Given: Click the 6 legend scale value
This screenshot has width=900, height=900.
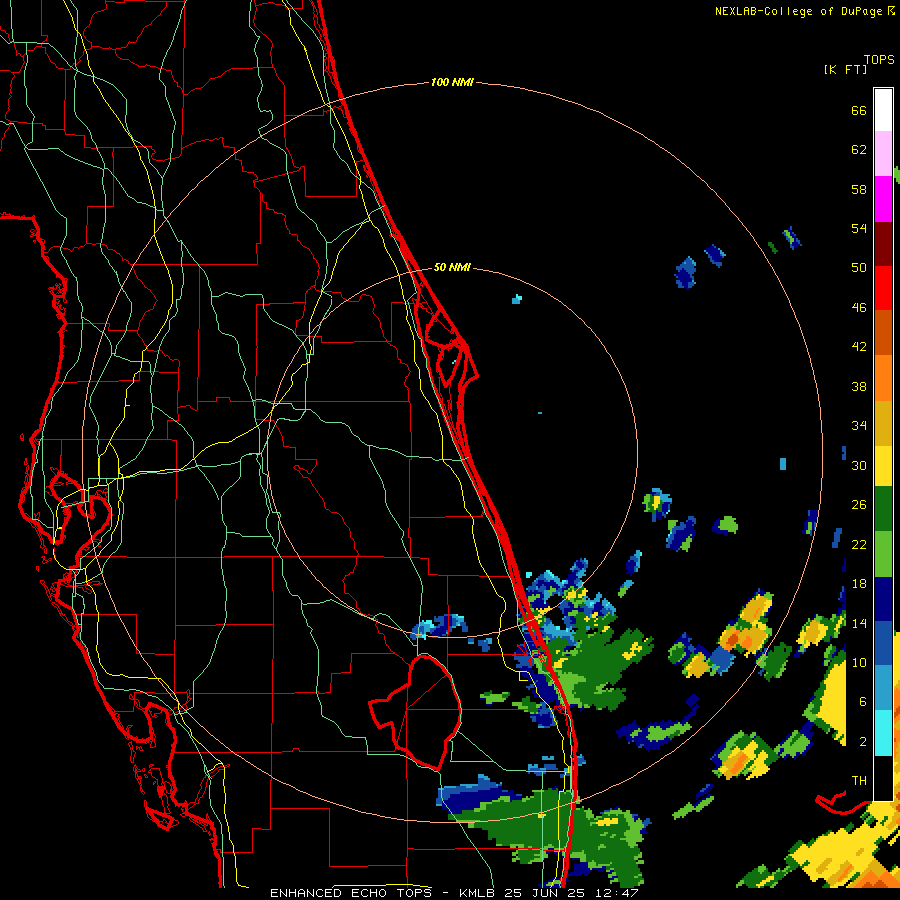Looking at the screenshot, I should pos(863,701).
